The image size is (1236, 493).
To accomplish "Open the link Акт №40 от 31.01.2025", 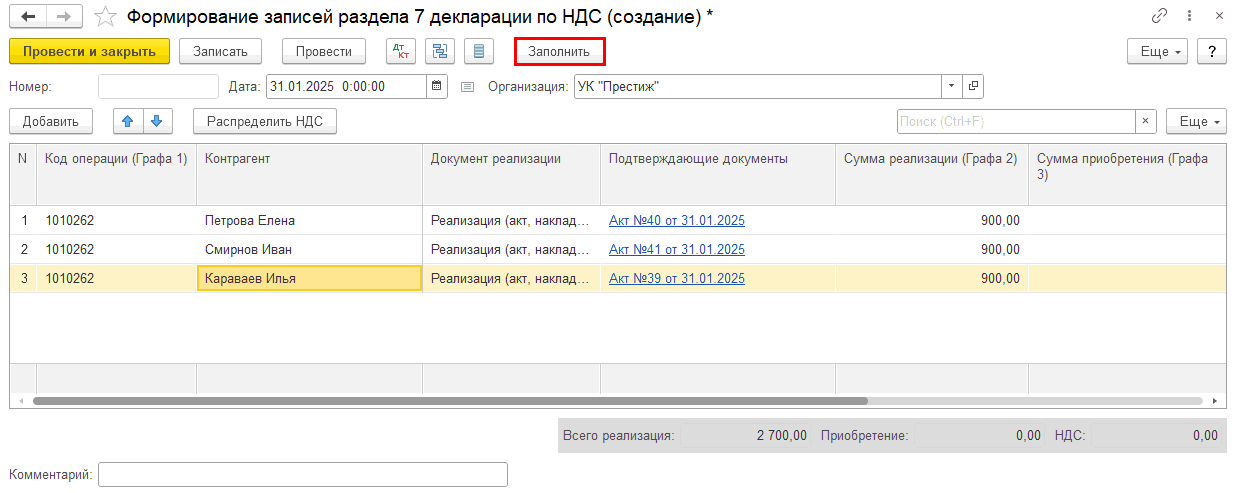I will (x=676, y=221).
